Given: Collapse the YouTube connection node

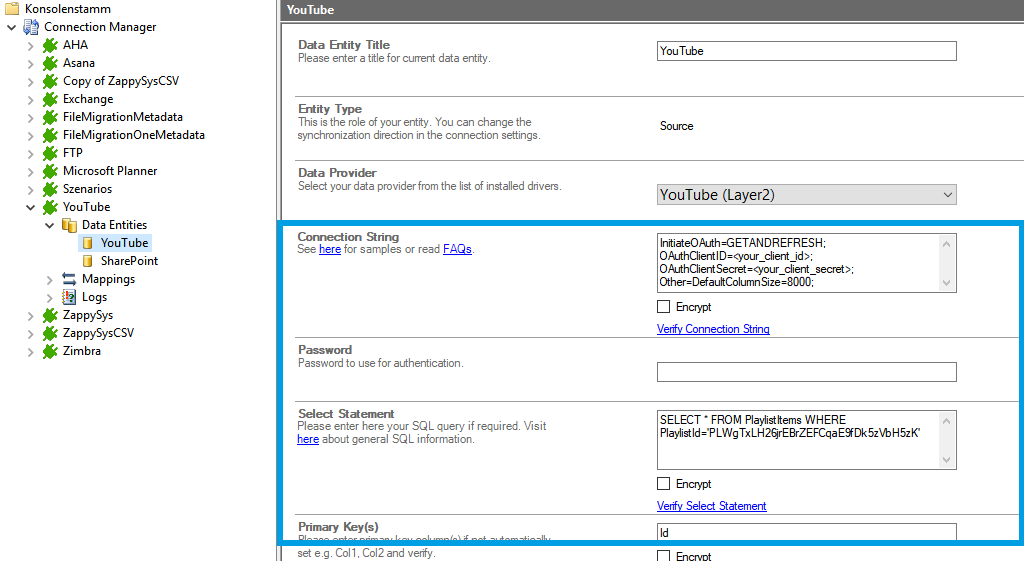Looking at the screenshot, I should tap(30, 207).
